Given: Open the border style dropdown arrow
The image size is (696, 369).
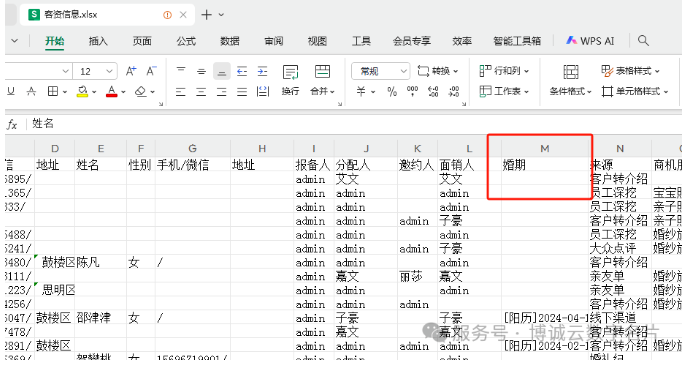Looking at the screenshot, I should pos(65,92).
